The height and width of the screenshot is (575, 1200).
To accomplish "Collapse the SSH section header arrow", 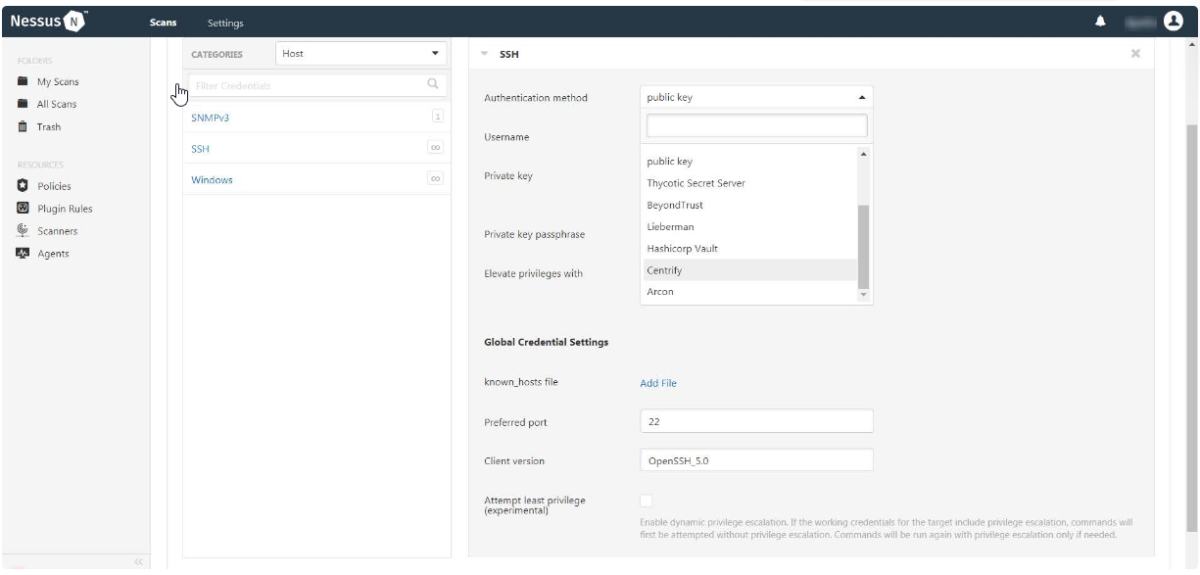I will coord(484,54).
